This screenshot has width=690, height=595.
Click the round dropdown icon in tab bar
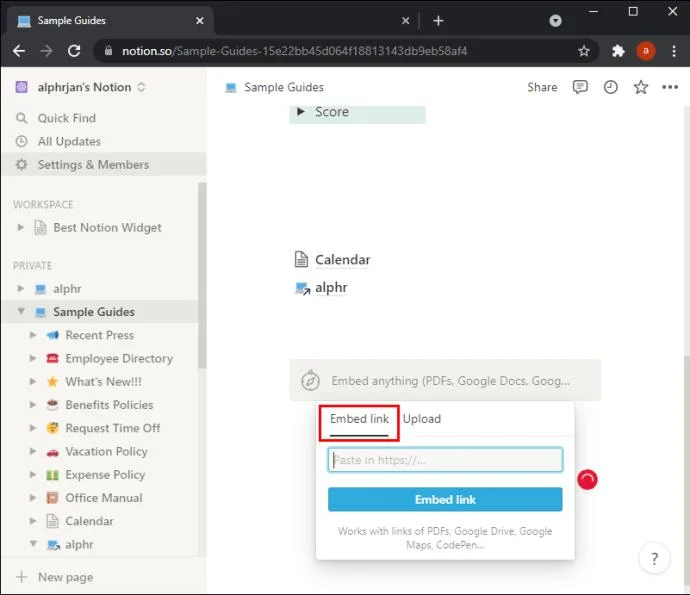pos(555,21)
